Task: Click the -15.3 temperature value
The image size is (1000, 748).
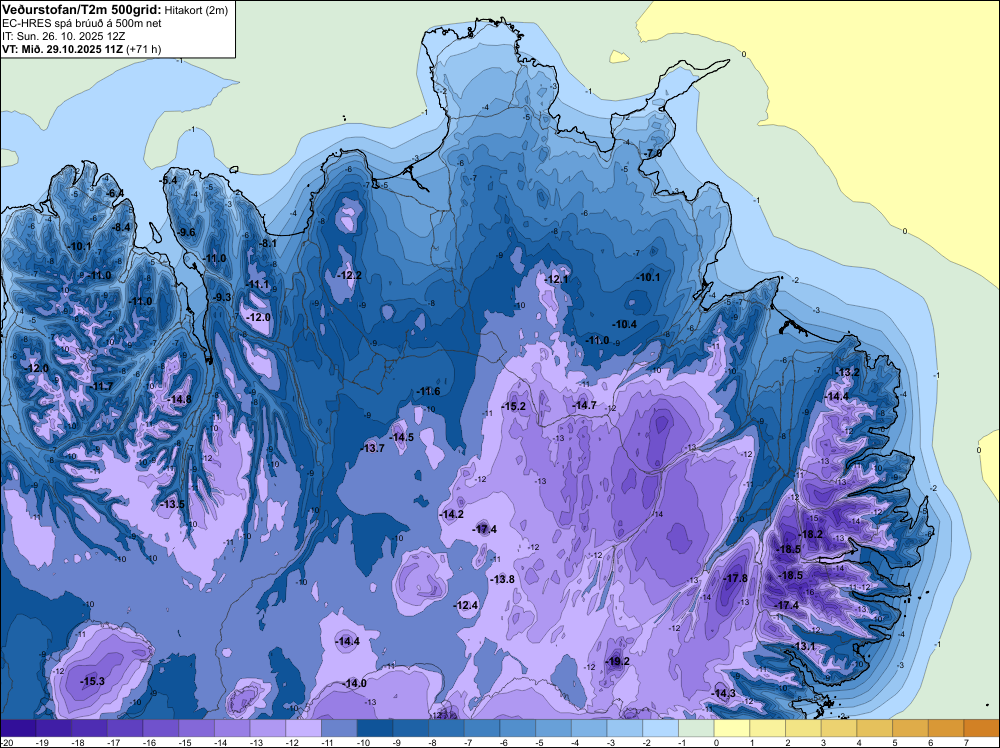Action: point(92,682)
